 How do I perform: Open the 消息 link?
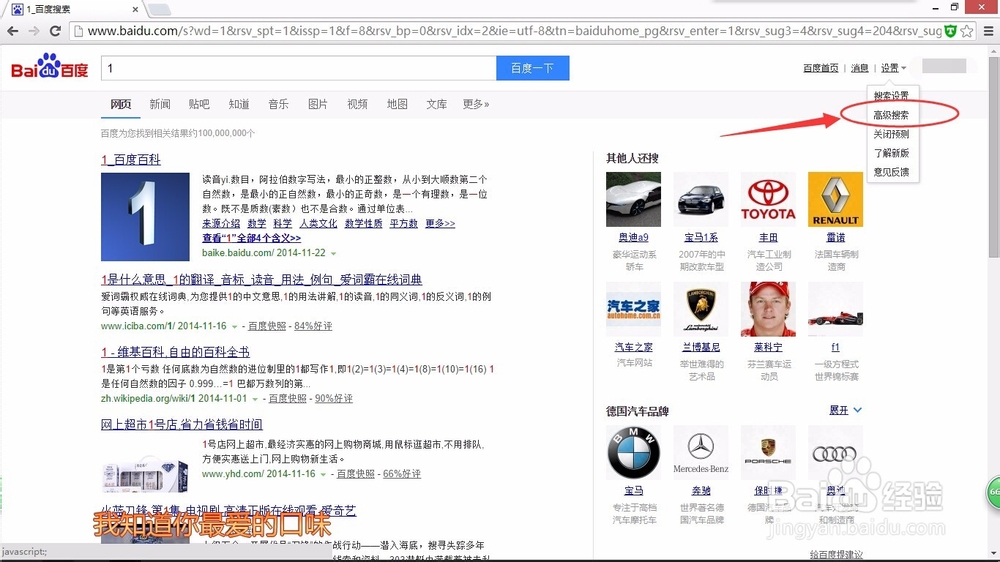pos(860,68)
